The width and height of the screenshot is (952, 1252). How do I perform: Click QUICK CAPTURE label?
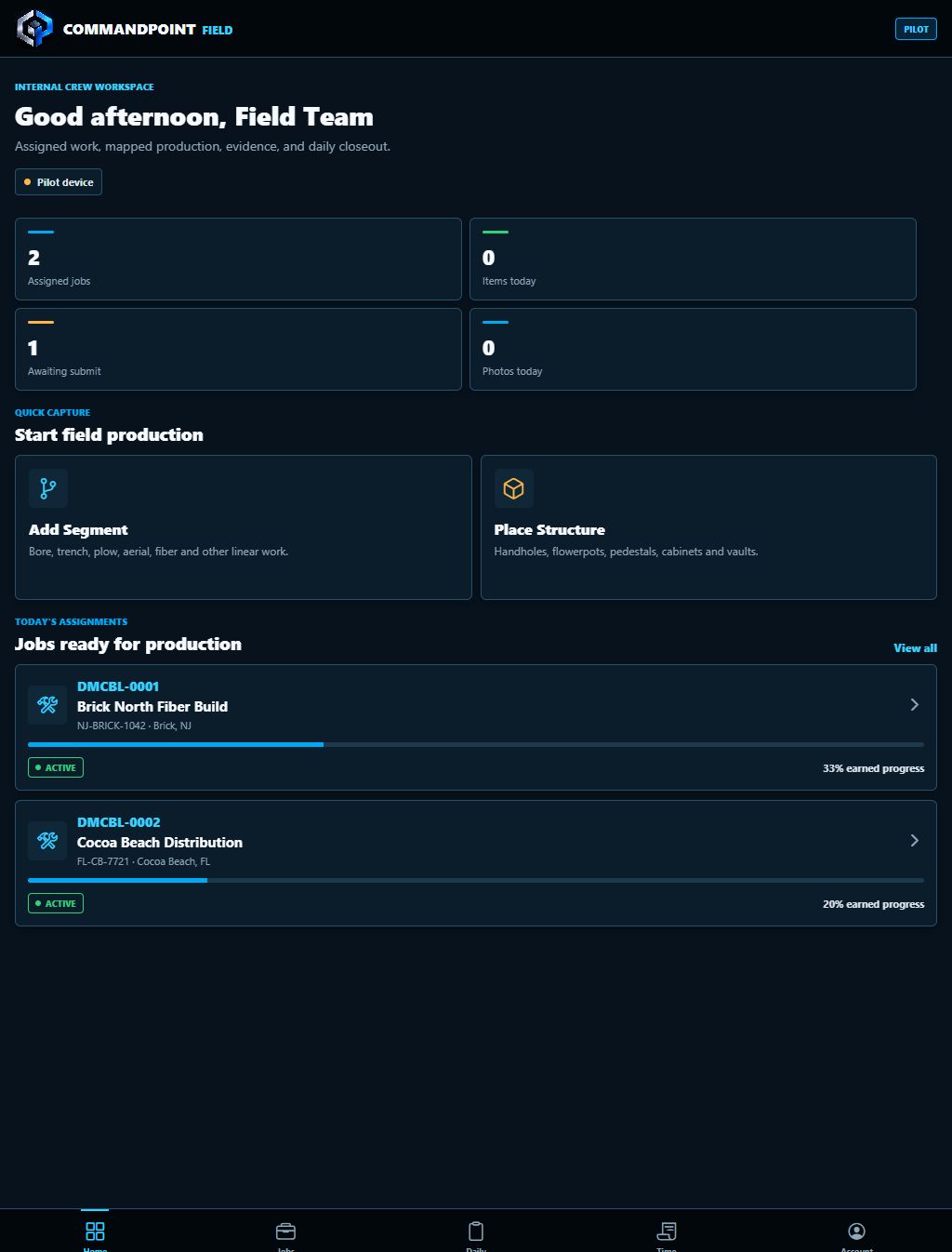(53, 412)
